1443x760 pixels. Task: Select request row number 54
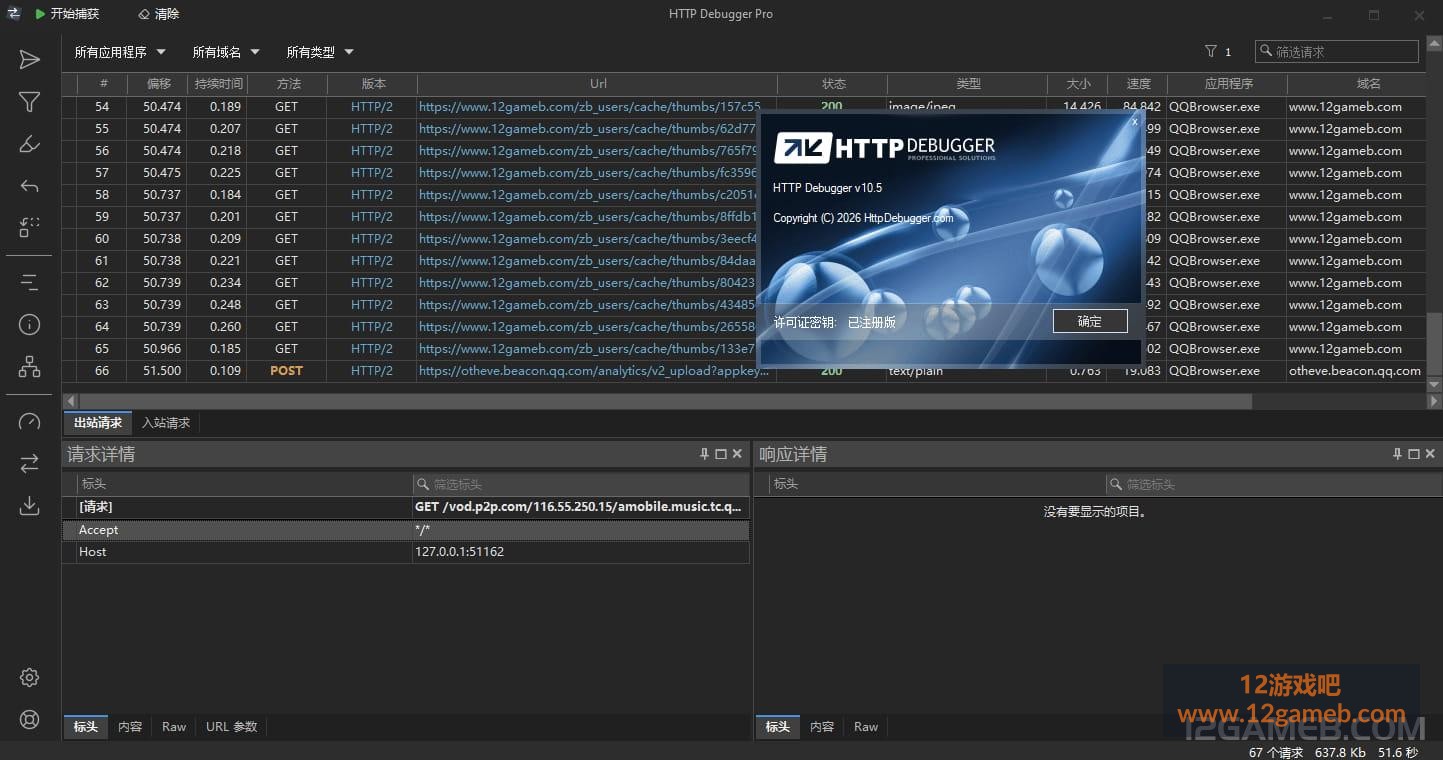coord(744,107)
